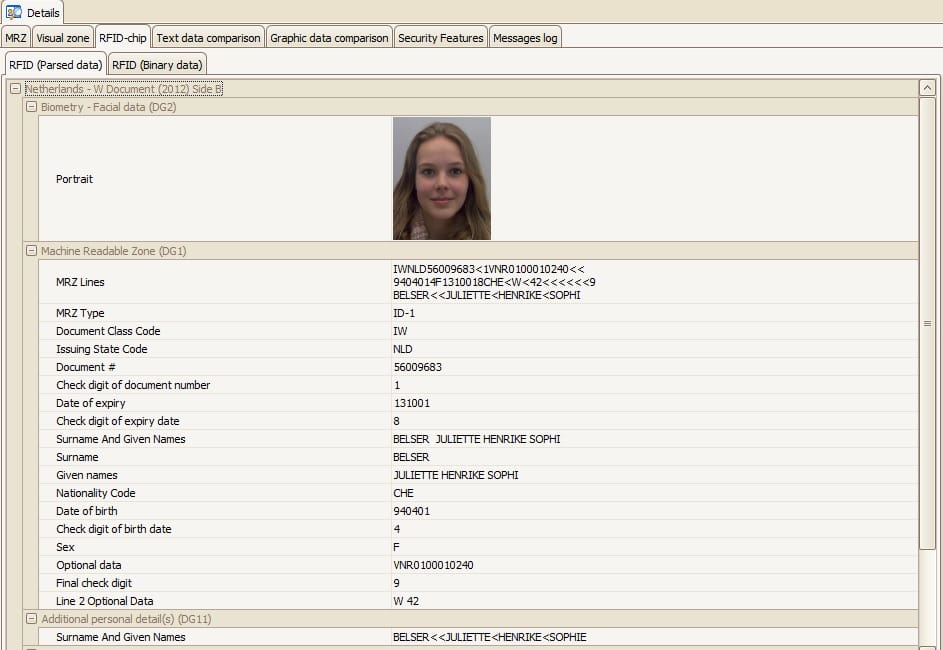Switch to RFID (Binary data) sub-tab
This screenshot has width=943, height=650.
tap(157, 65)
